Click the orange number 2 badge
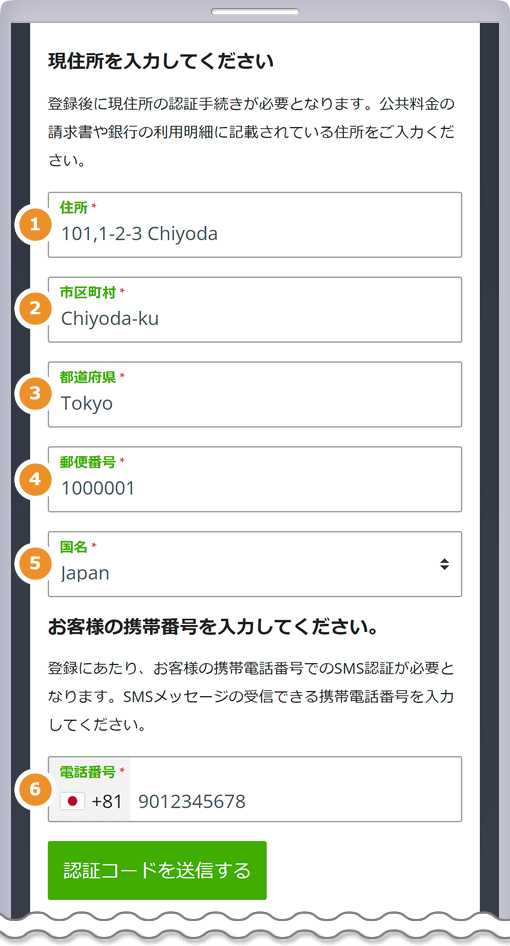 coord(35,309)
